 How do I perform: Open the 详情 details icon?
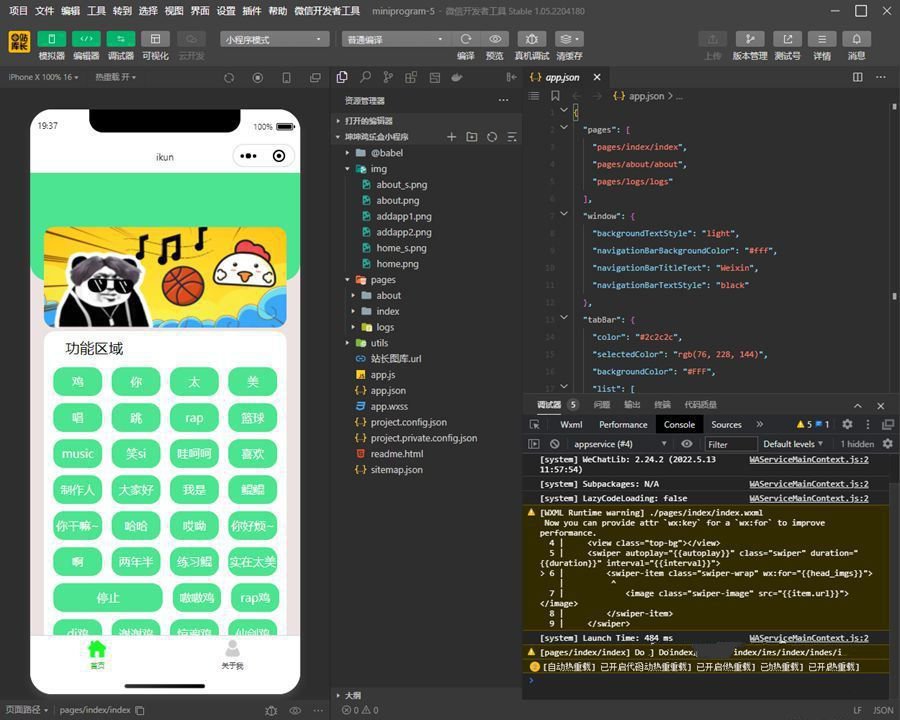821,39
